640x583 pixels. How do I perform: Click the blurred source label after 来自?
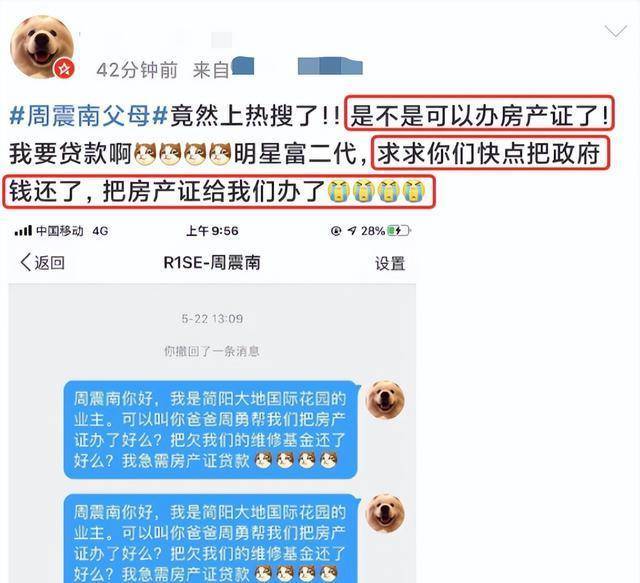click(x=297, y=67)
